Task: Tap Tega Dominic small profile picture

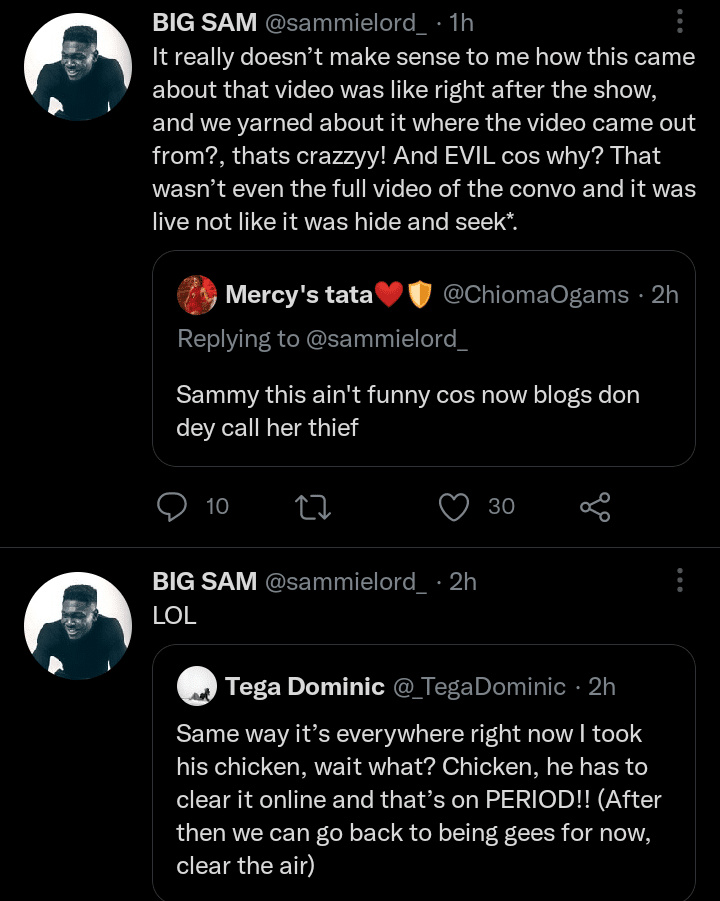Action: 197,686
